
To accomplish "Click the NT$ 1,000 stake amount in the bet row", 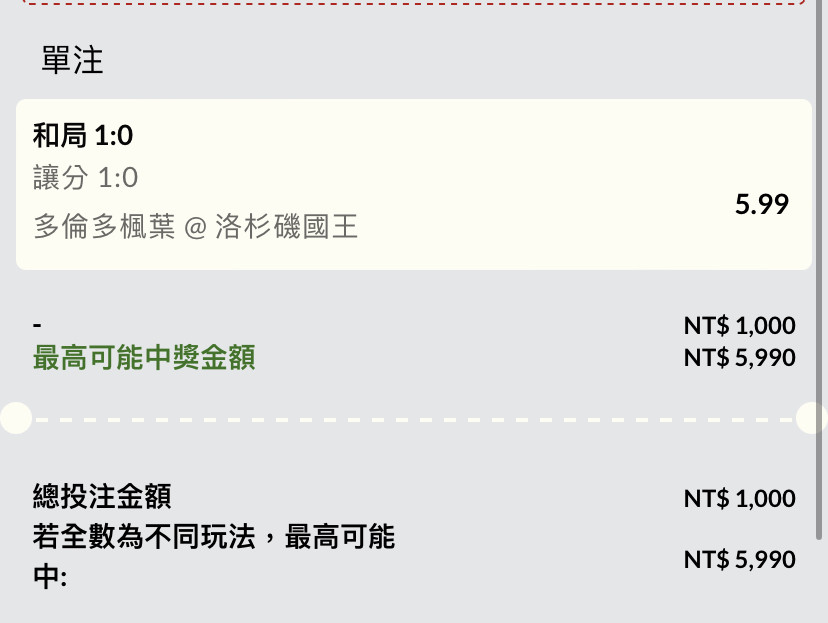I will coord(739,325).
